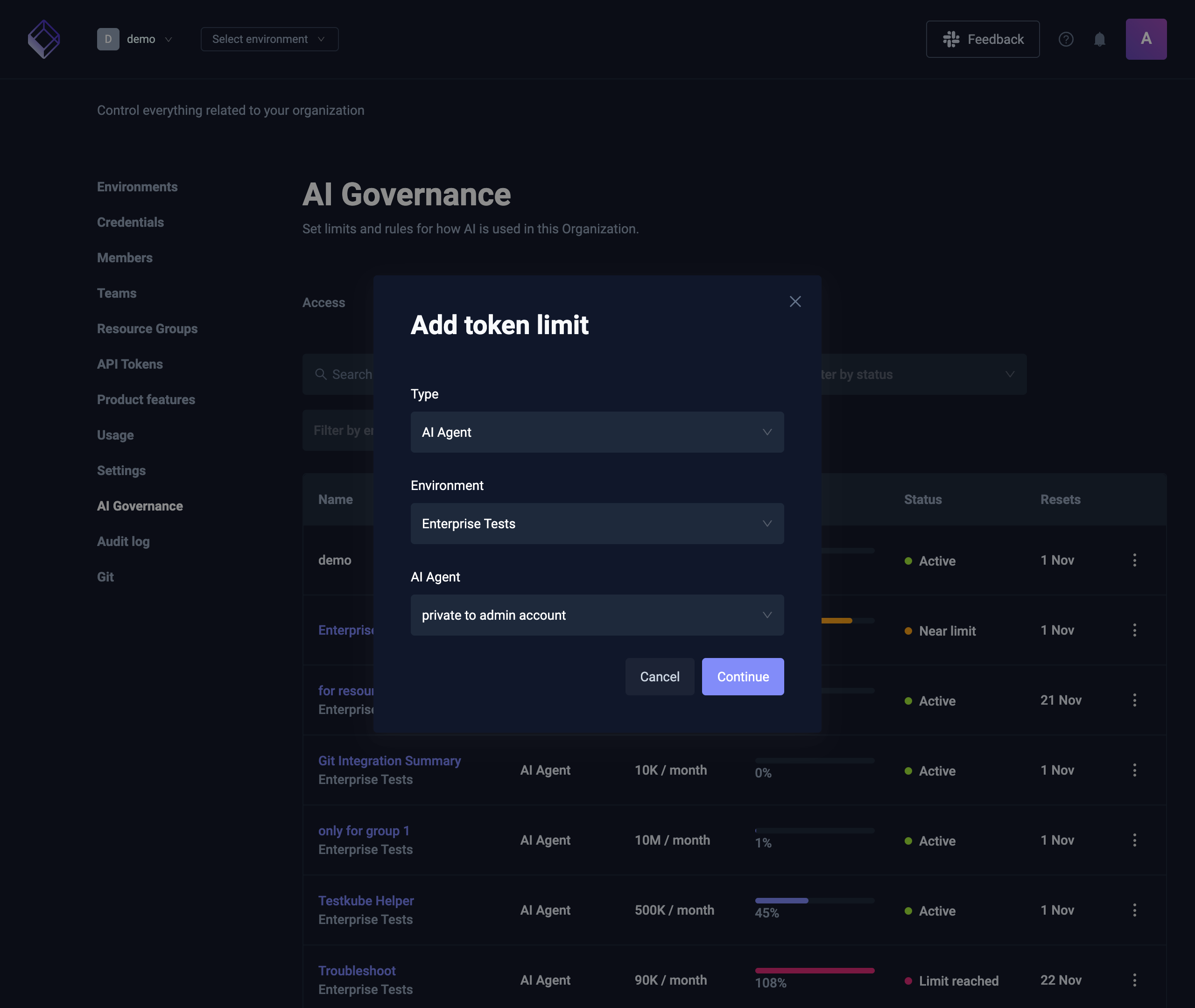Screen dimensions: 1195x1008
Task: Open row actions for Near limit row
Action: pyautogui.click(x=1134, y=630)
